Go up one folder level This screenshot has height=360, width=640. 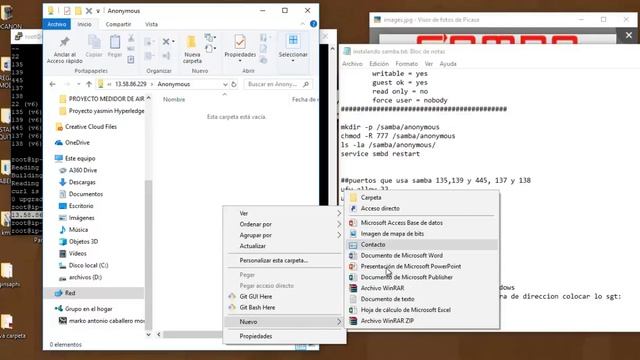click(x=89, y=84)
